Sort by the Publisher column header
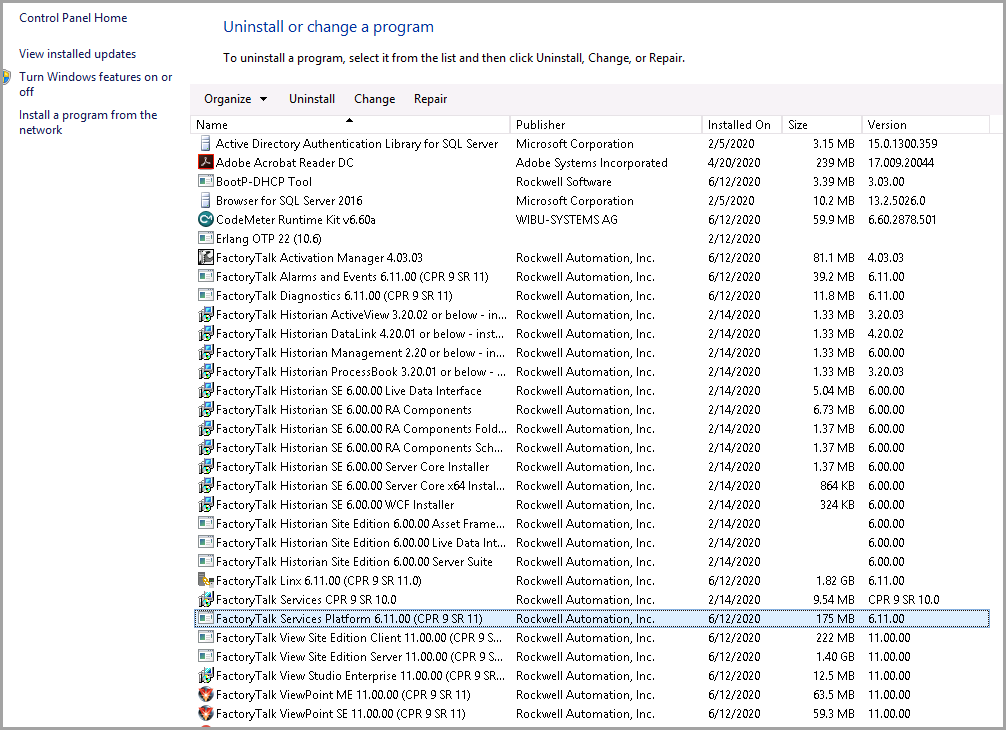This screenshot has width=1006, height=730. (606, 124)
